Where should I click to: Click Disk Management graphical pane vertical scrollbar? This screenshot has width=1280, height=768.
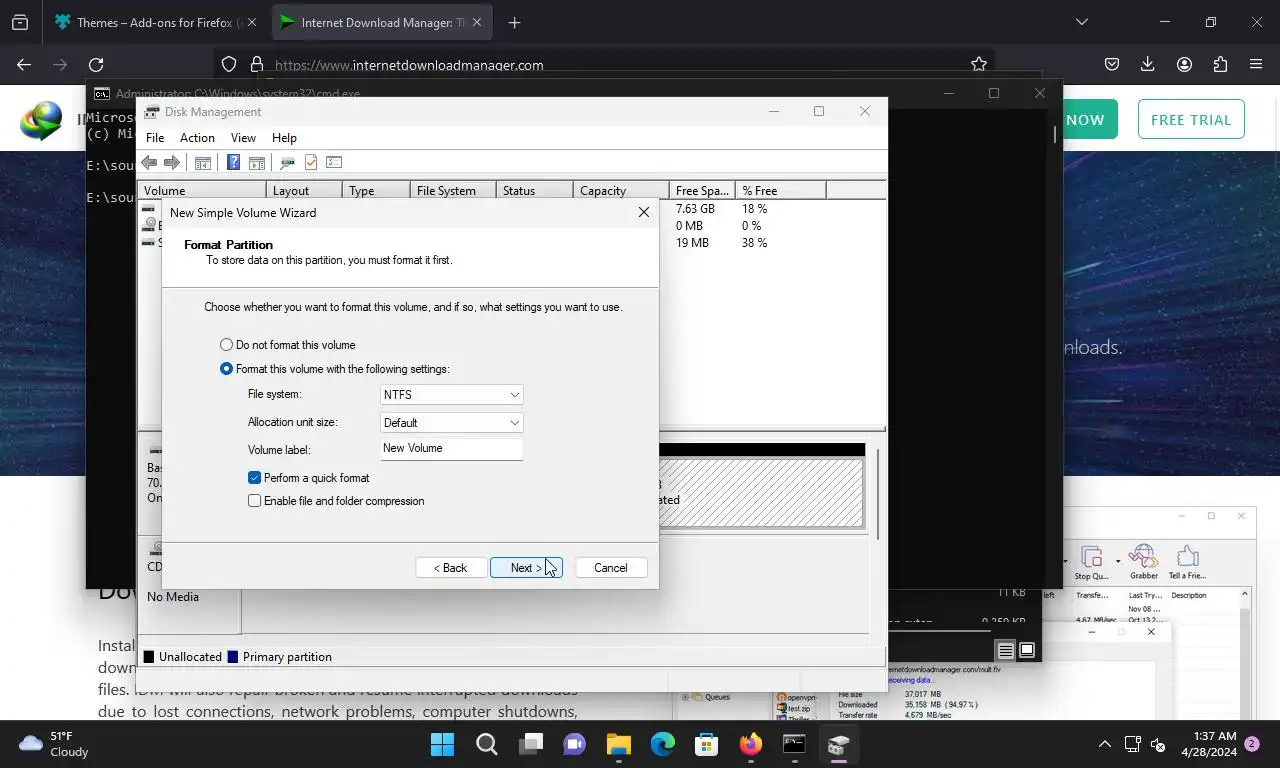(878, 495)
